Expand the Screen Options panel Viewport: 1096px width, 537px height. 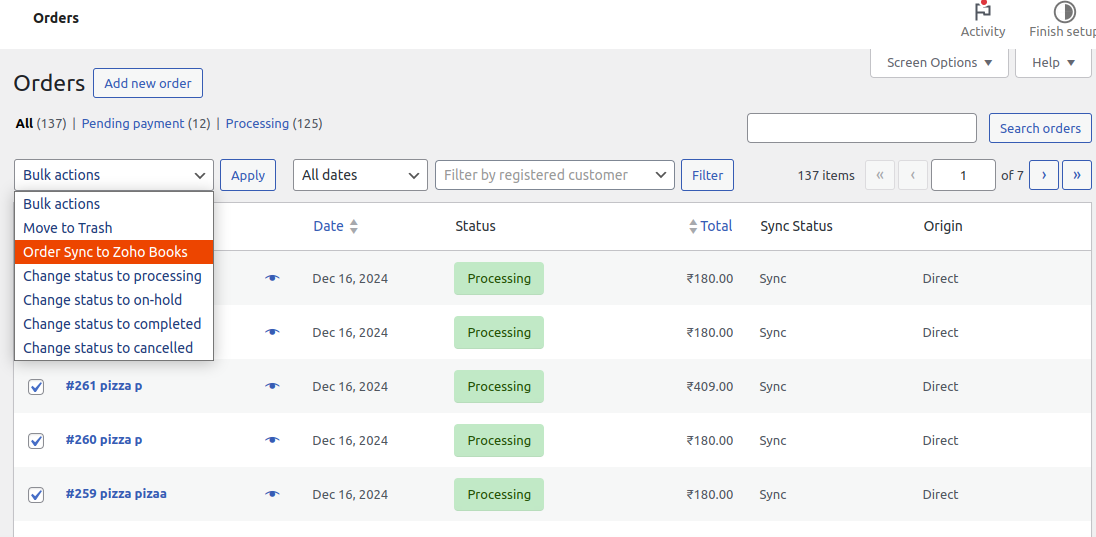pos(939,63)
